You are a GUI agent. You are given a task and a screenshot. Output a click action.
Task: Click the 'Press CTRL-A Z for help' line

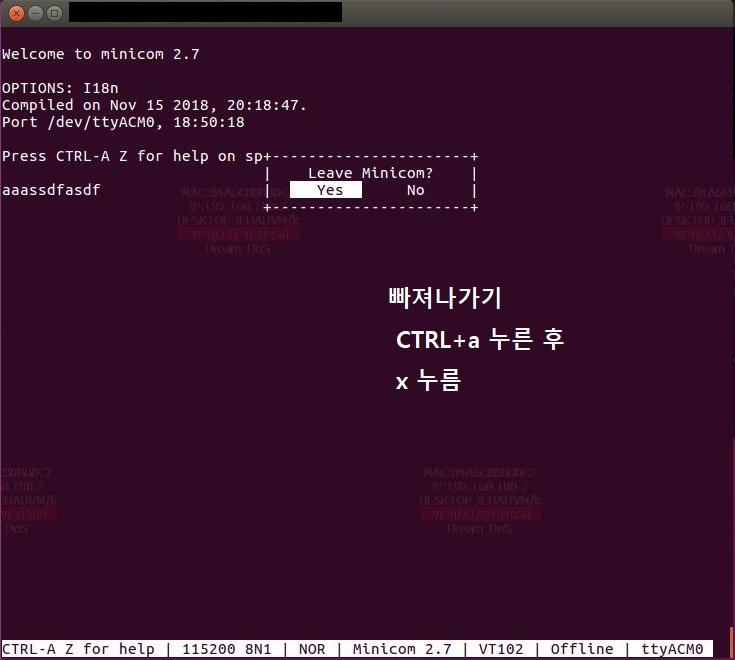(133, 156)
